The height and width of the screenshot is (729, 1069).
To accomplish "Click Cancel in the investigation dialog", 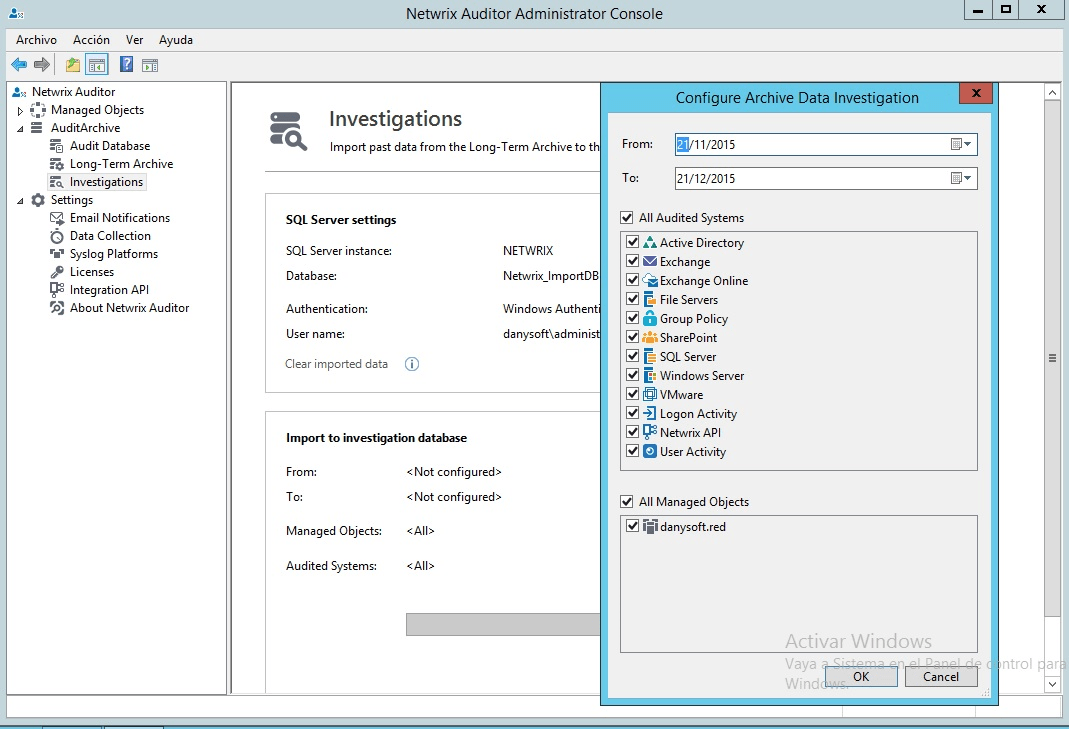I will click(941, 676).
